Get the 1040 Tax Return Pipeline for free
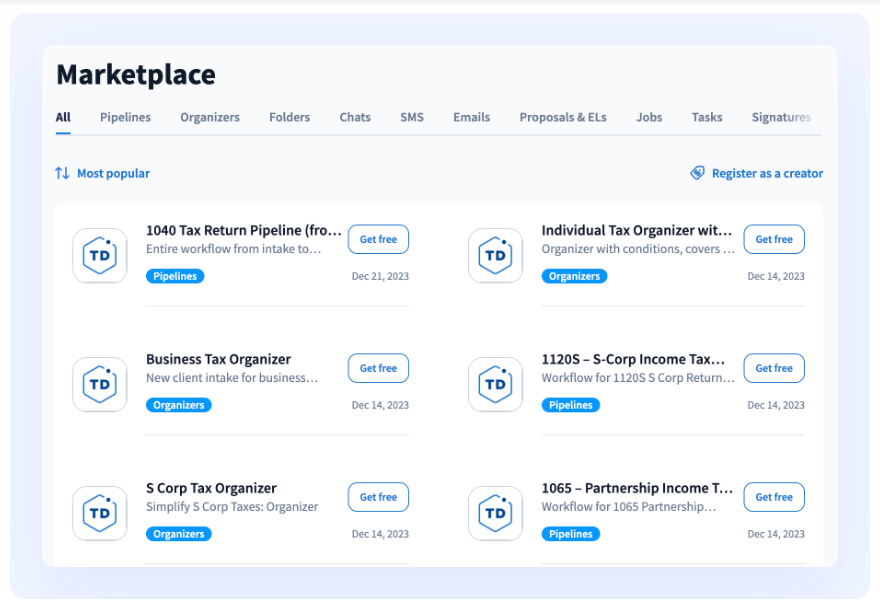 [378, 239]
